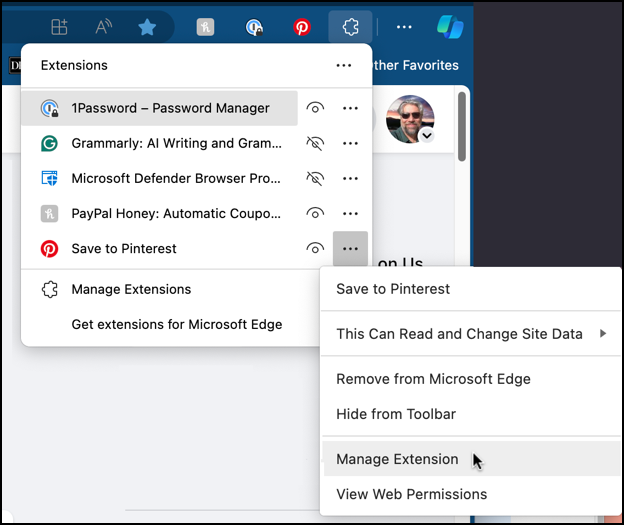Expand This Can Read and Change Site Data arrow

point(603,333)
